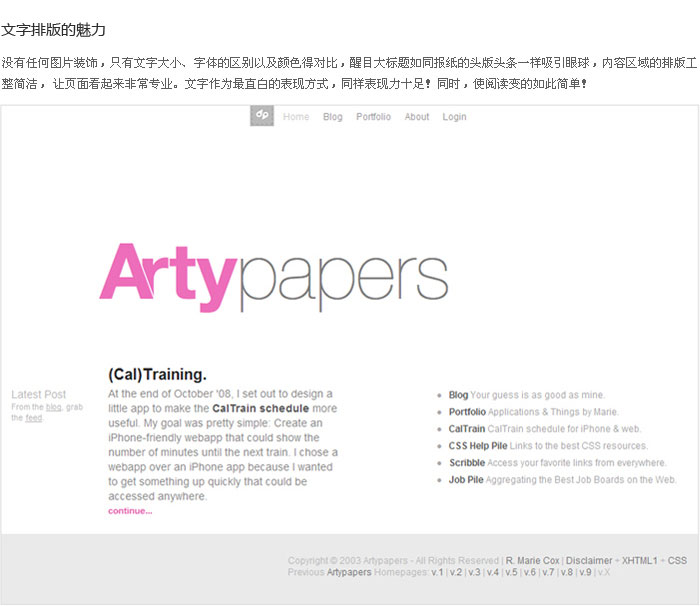Click the footer Artypapers link after 'Previous'
This screenshot has width=700, height=606.
click(x=349, y=572)
